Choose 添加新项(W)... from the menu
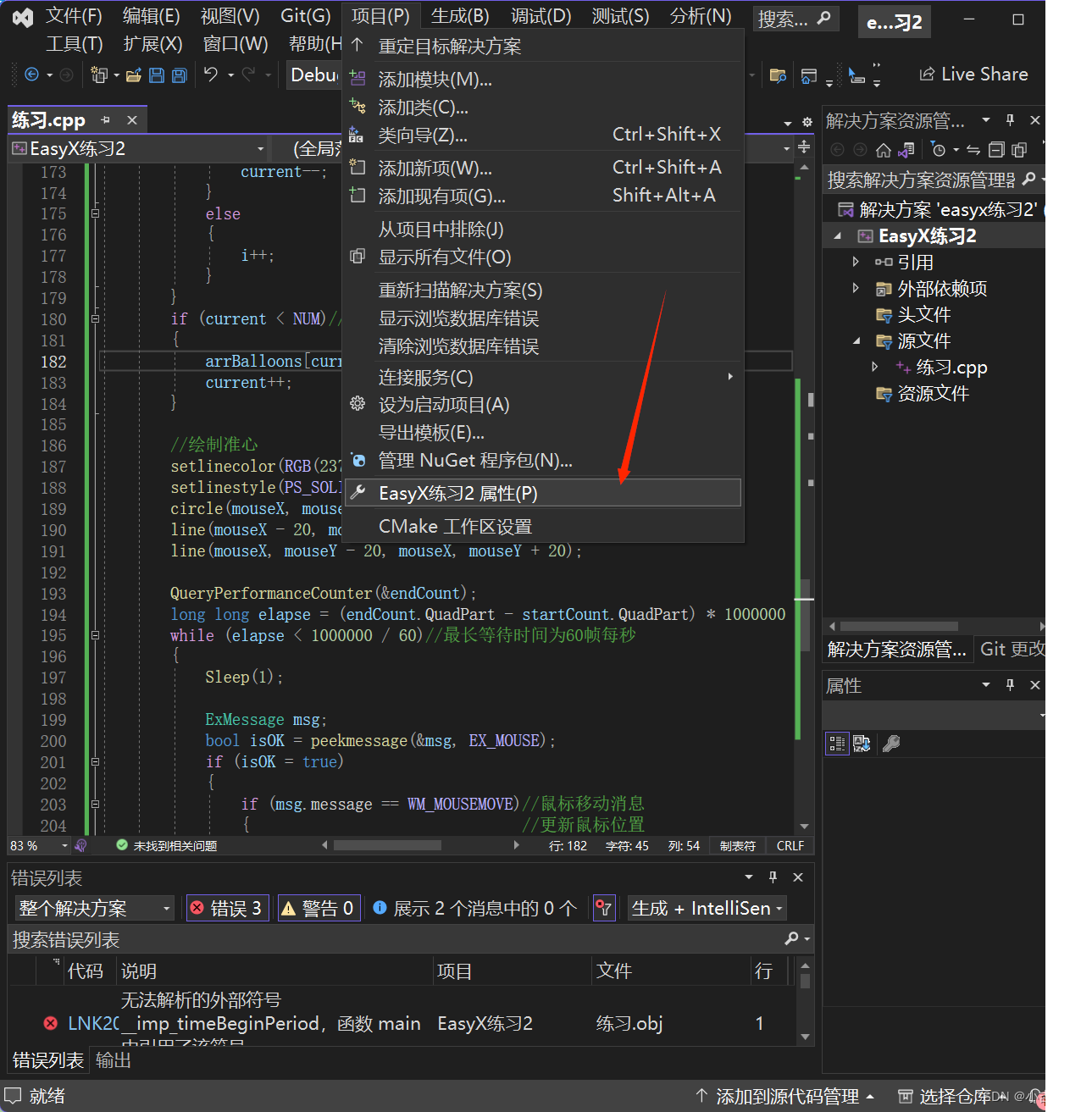The width and height of the screenshot is (1092, 1112). (542, 168)
